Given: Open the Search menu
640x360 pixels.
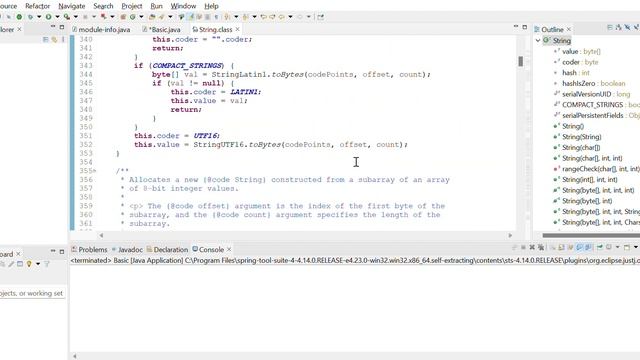Looking at the screenshot, I should pos(103,6).
